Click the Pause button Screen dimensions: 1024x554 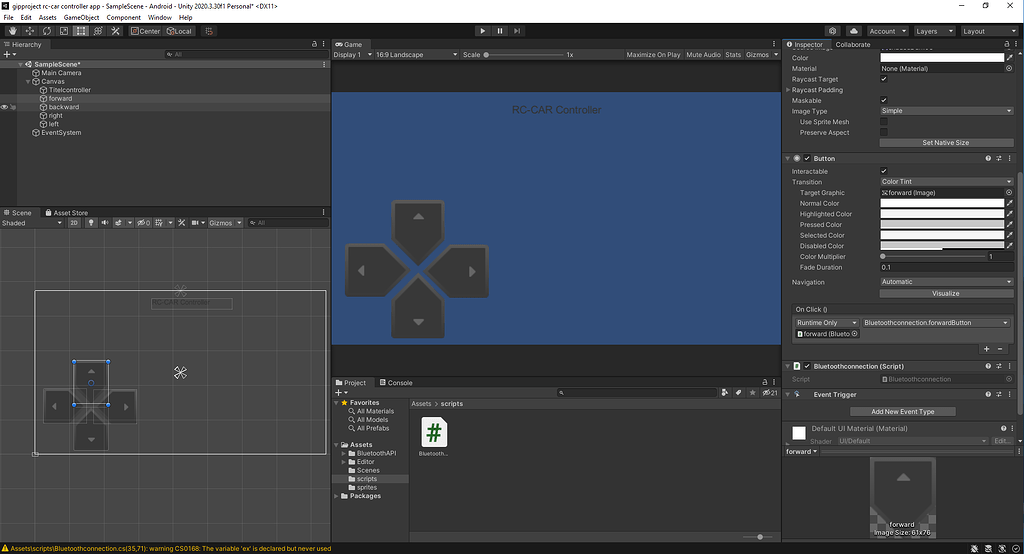point(500,31)
